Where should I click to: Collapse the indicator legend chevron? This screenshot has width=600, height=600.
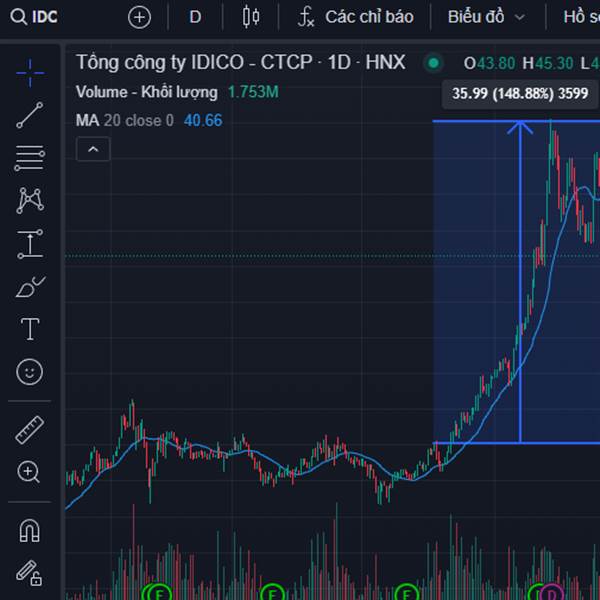(x=93, y=149)
